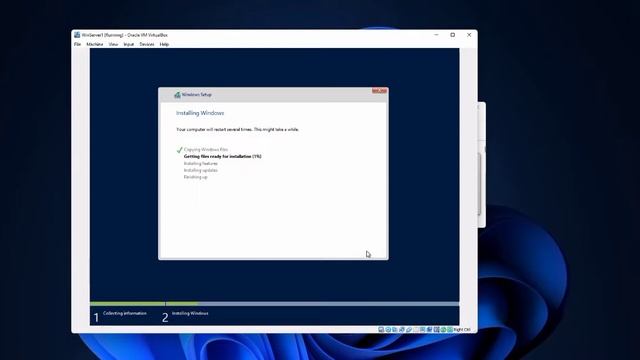640x360 pixels.
Task: Click the hard disk activity status icon
Action: point(381,329)
